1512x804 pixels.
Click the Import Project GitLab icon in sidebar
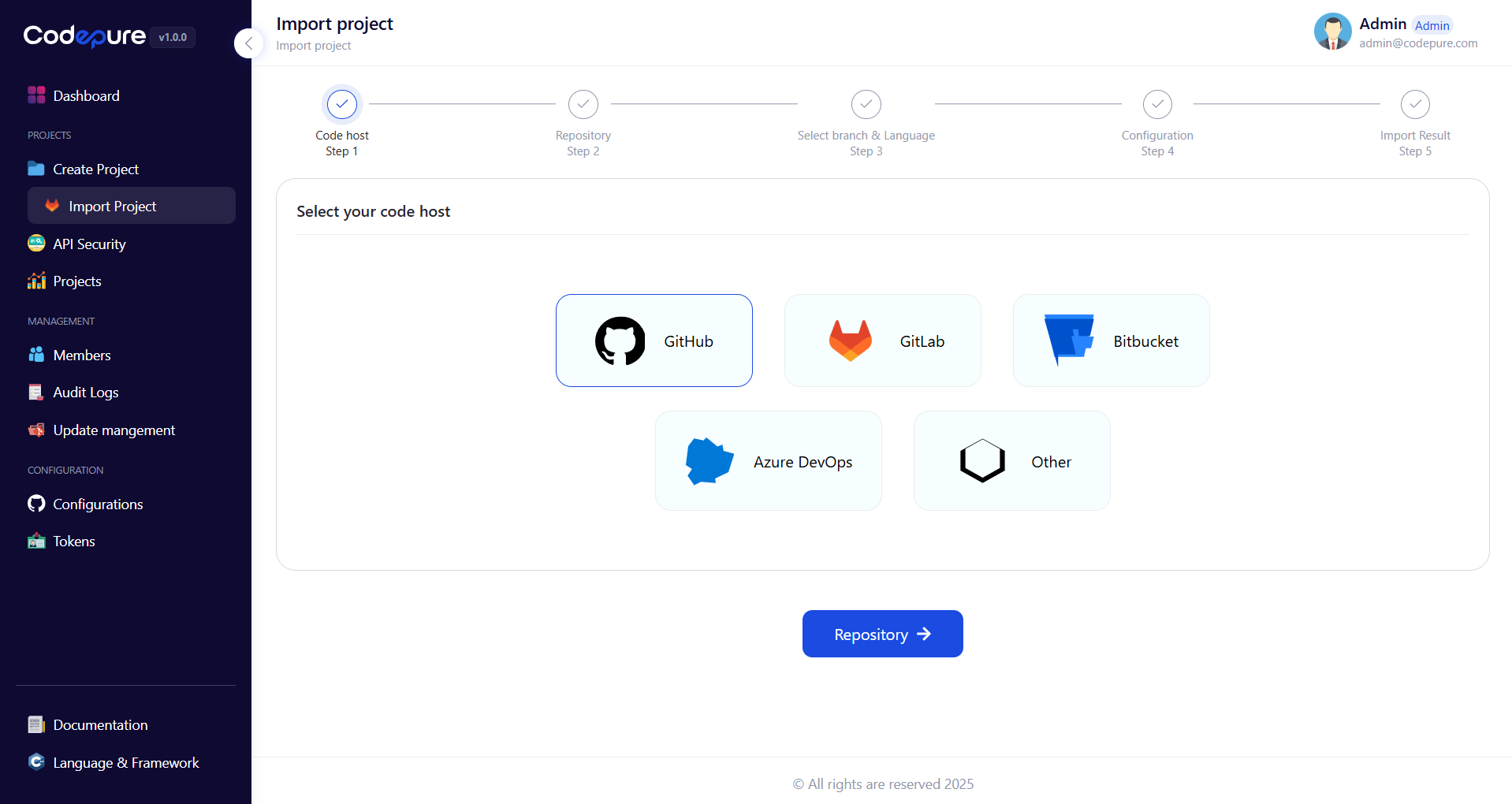[52, 206]
